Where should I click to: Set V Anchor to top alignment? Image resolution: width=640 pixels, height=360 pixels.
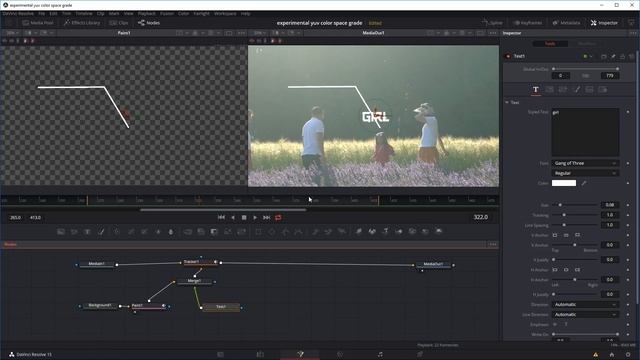[x=555, y=235]
